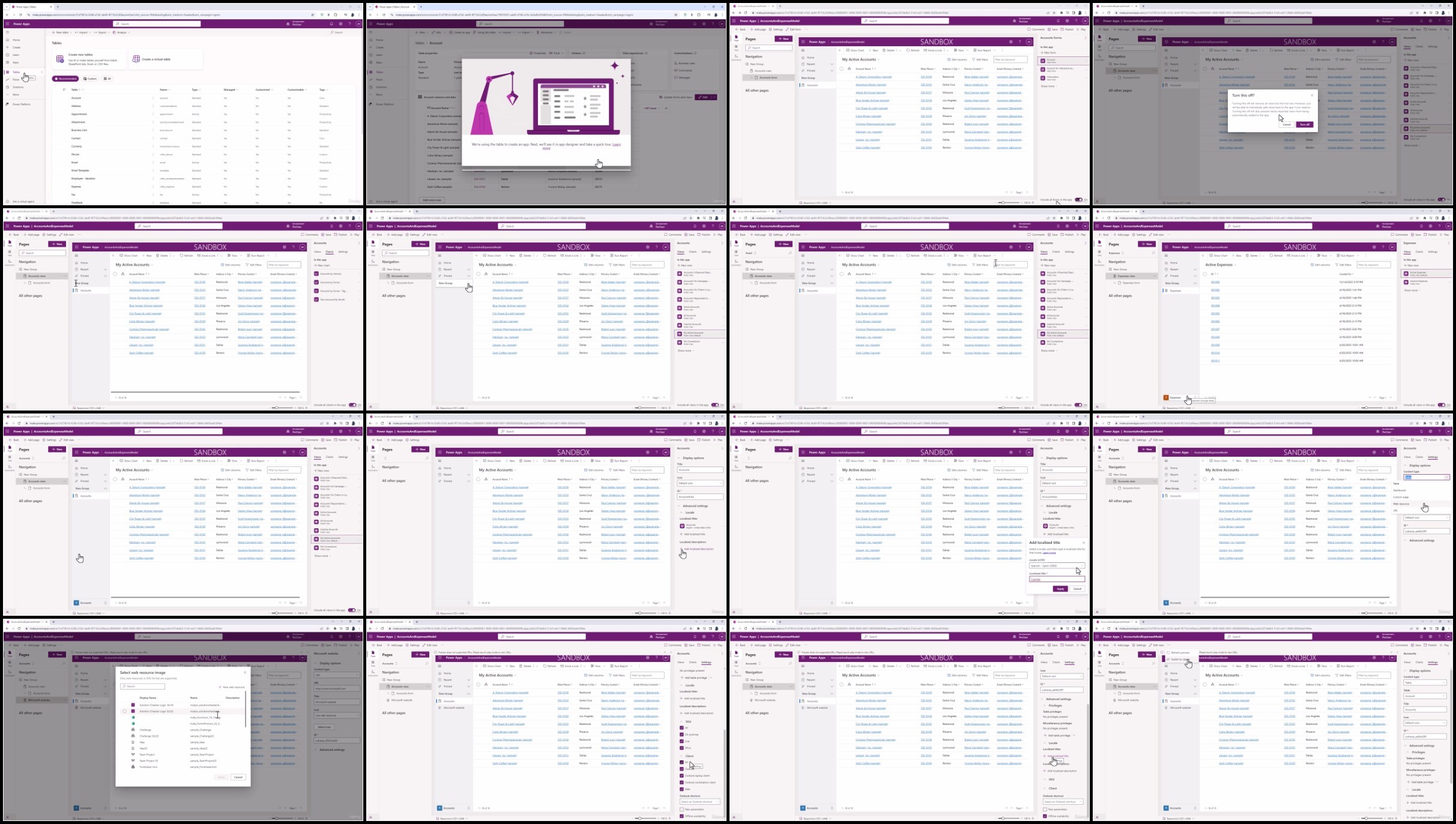Confirm Turn off in the Turn this off dialog
Screen dimensions: 1456x824
click(x=1305, y=125)
